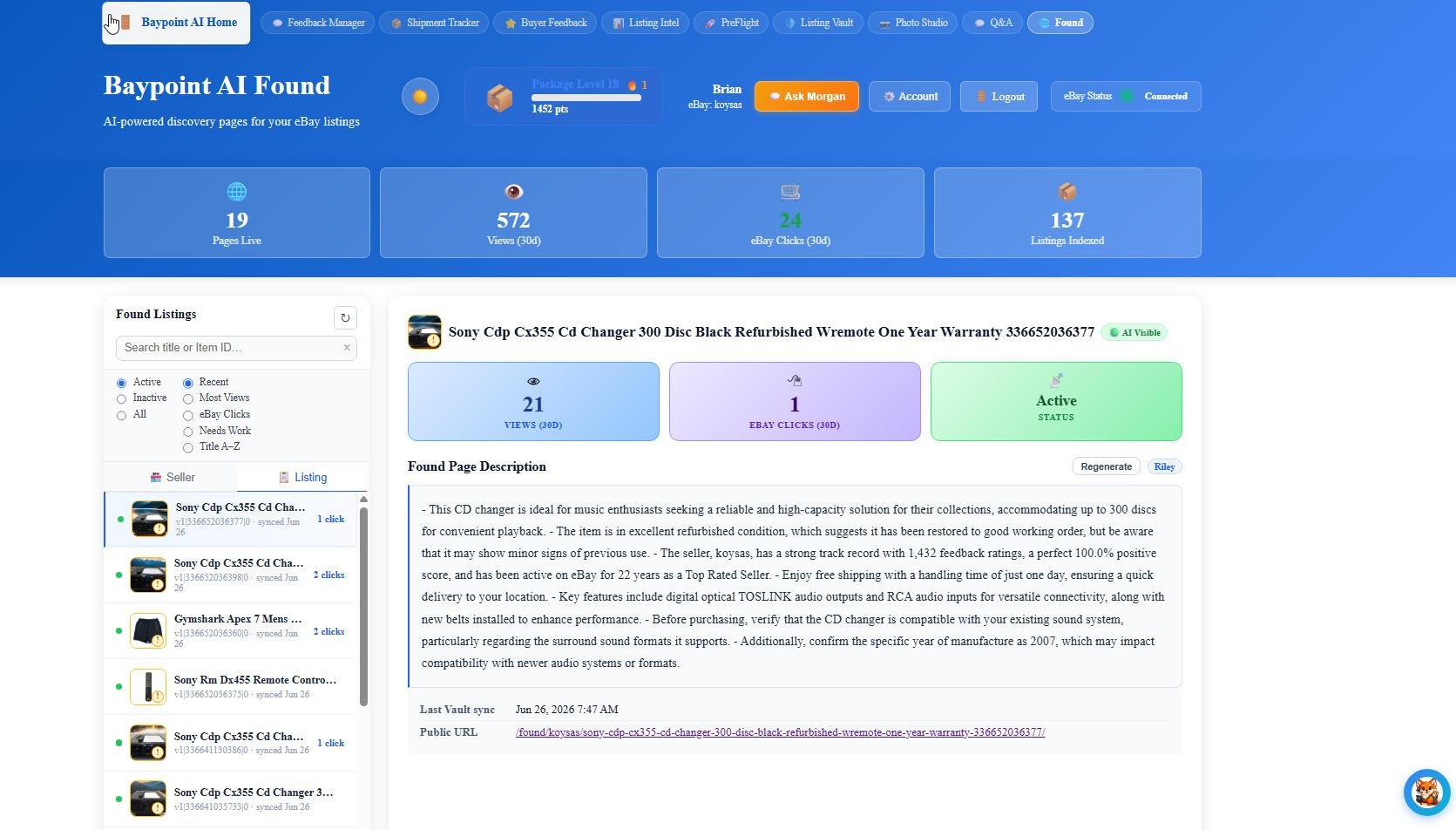The image size is (1456, 830).
Task: Clear the search field with the X icon
Action: pyautogui.click(x=347, y=347)
